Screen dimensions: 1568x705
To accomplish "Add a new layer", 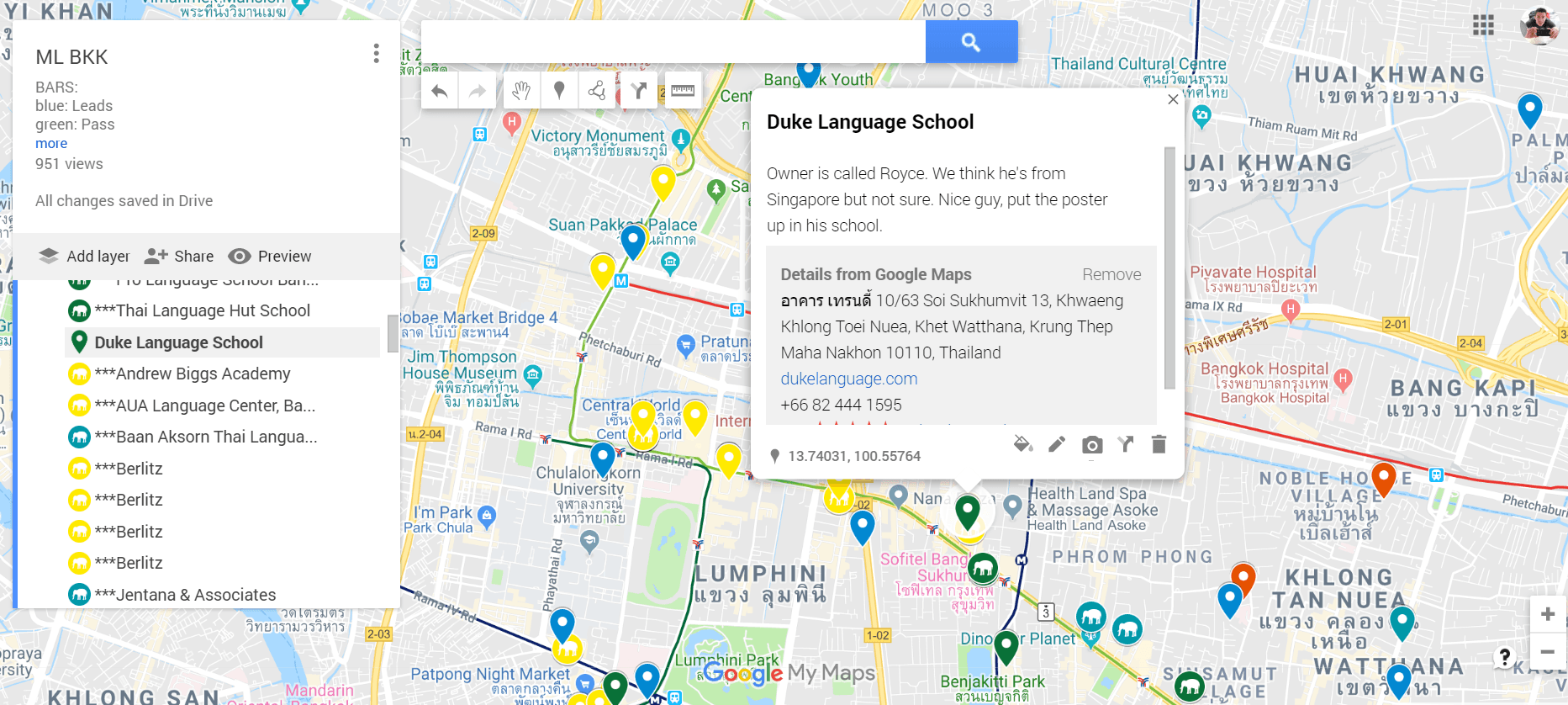I will coord(84,256).
